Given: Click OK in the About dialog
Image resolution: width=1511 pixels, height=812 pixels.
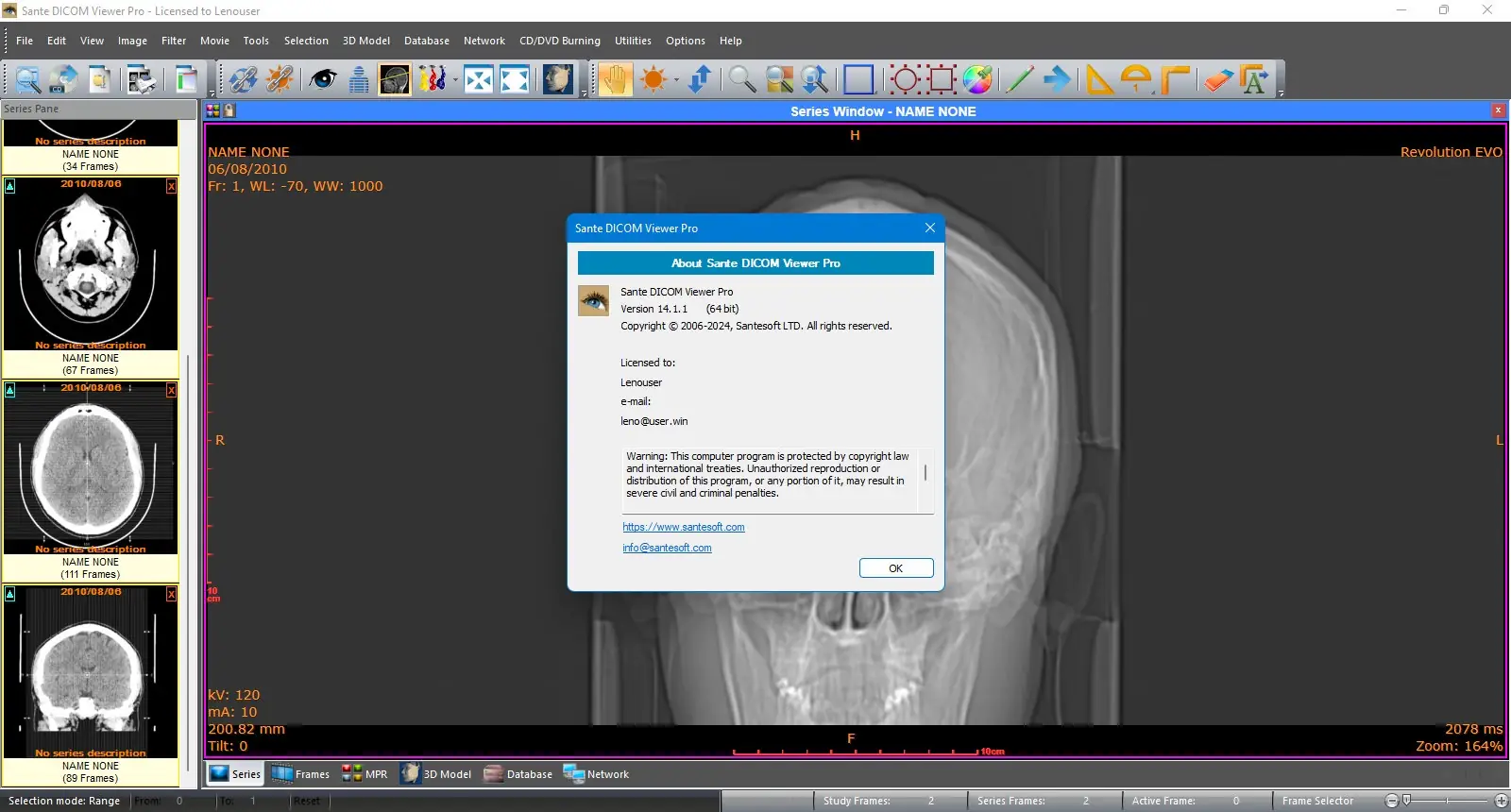Looking at the screenshot, I should coord(896,568).
